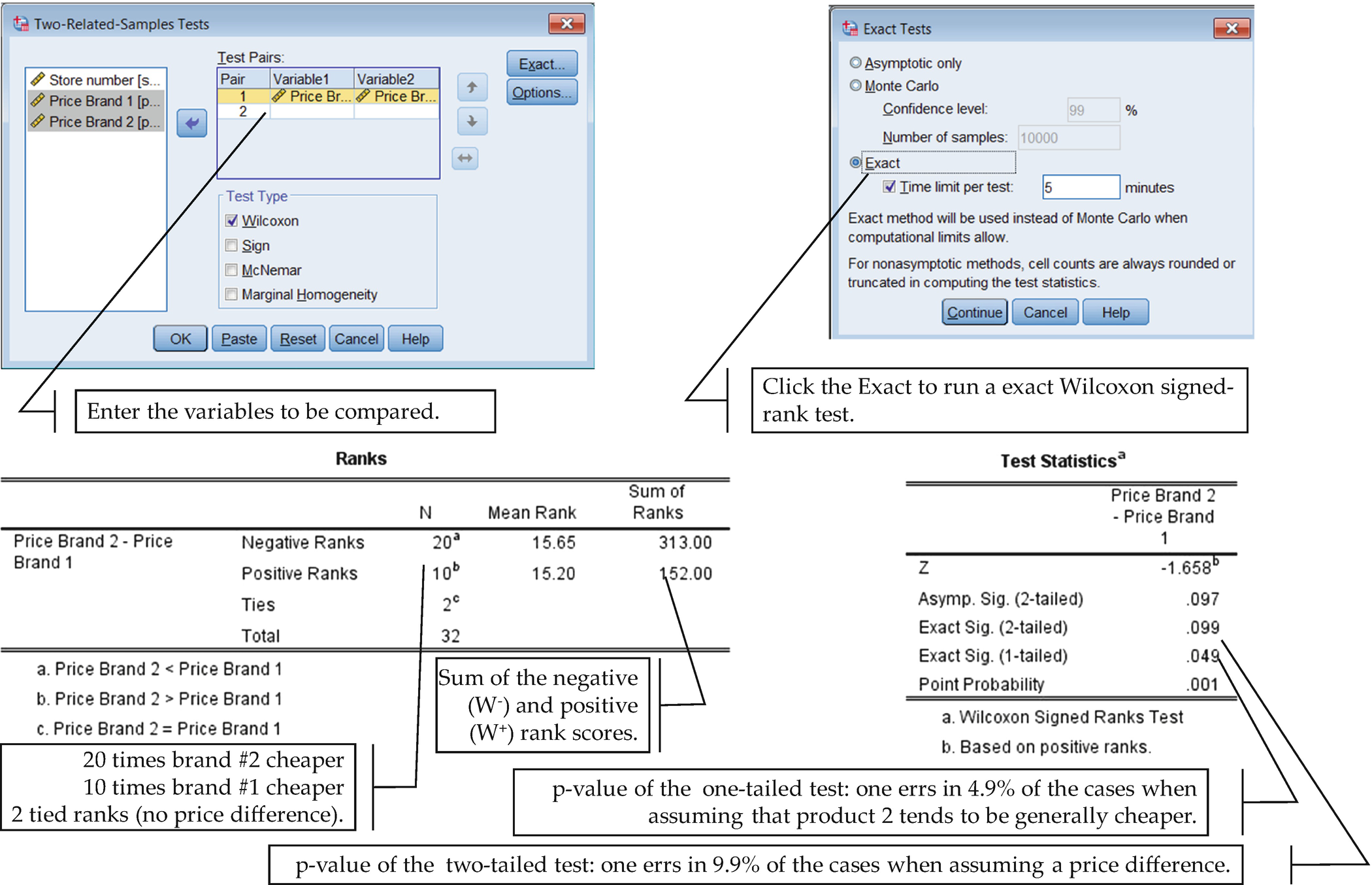Click the swap variables double-arrow button
Screen dimensions: 1372x885
(465, 158)
